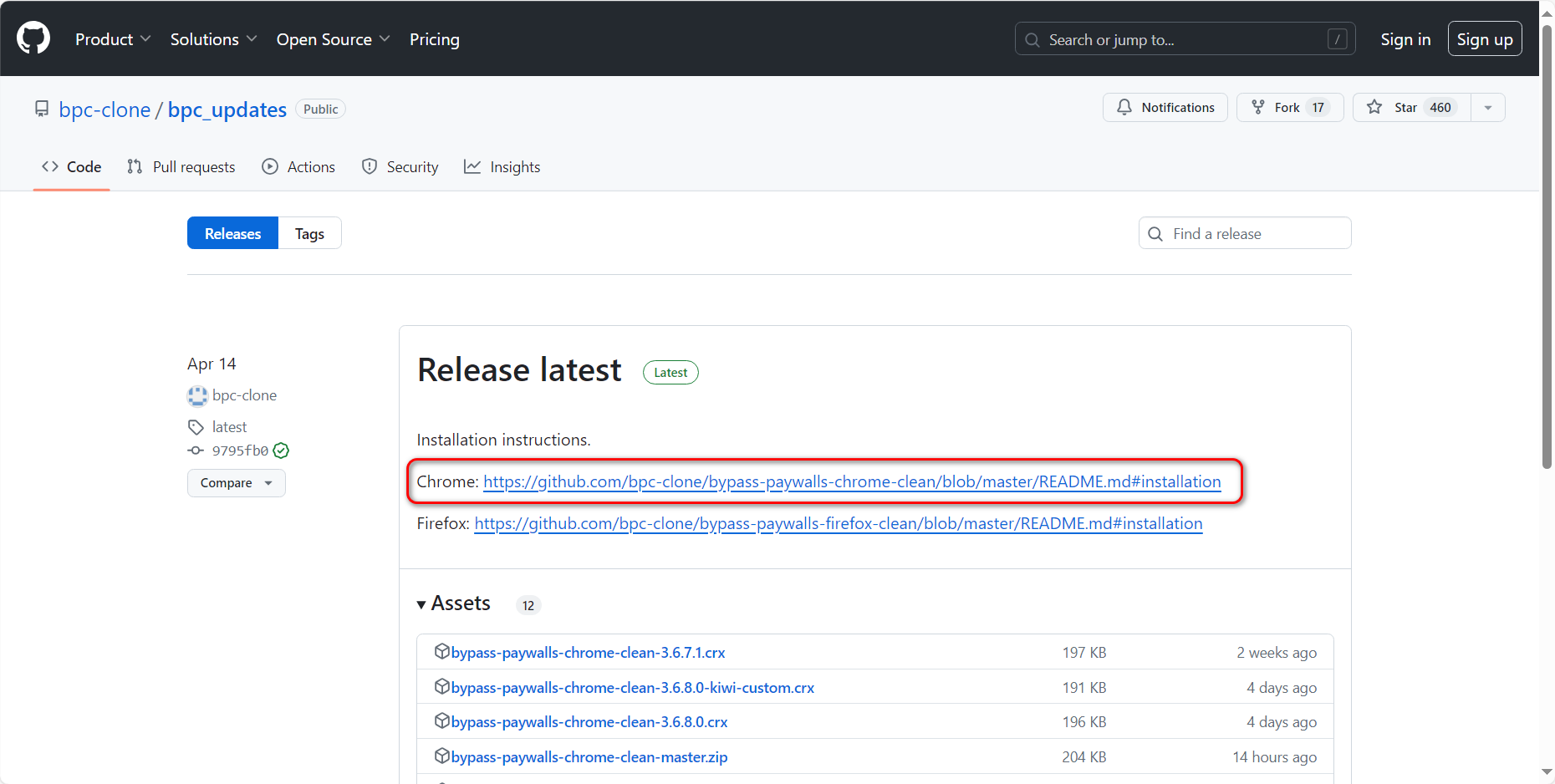Click package icon for chrome-clean-master.zip
The image size is (1555, 784).
(442, 756)
